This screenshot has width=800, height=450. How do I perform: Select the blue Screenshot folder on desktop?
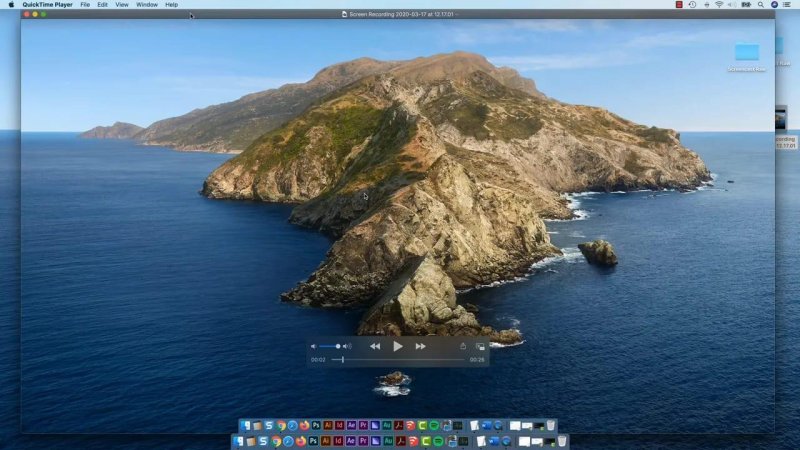click(x=747, y=52)
